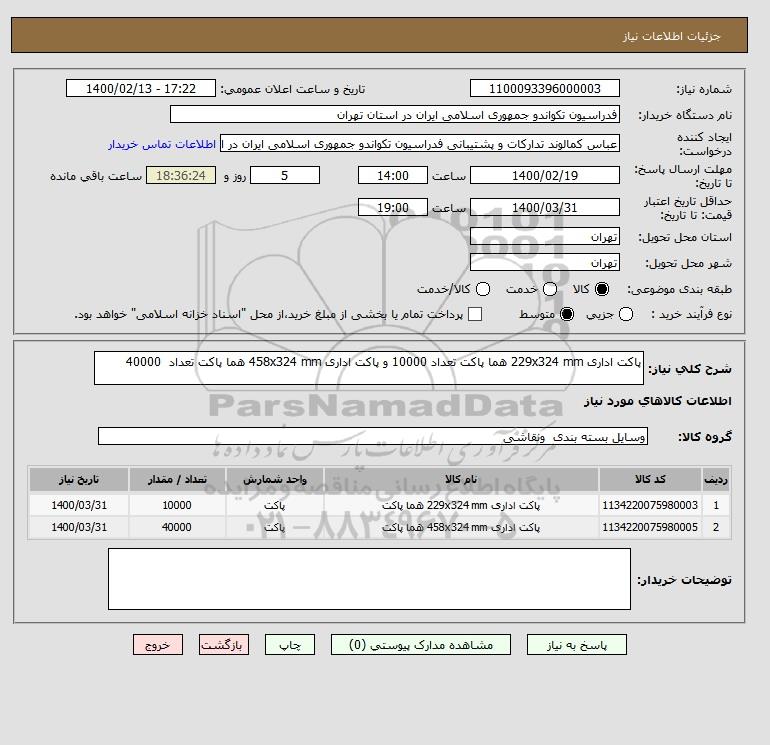The width and height of the screenshot is (770, 745).
Task: Click the بازگشت back button
Action: [x=224, y=644]
